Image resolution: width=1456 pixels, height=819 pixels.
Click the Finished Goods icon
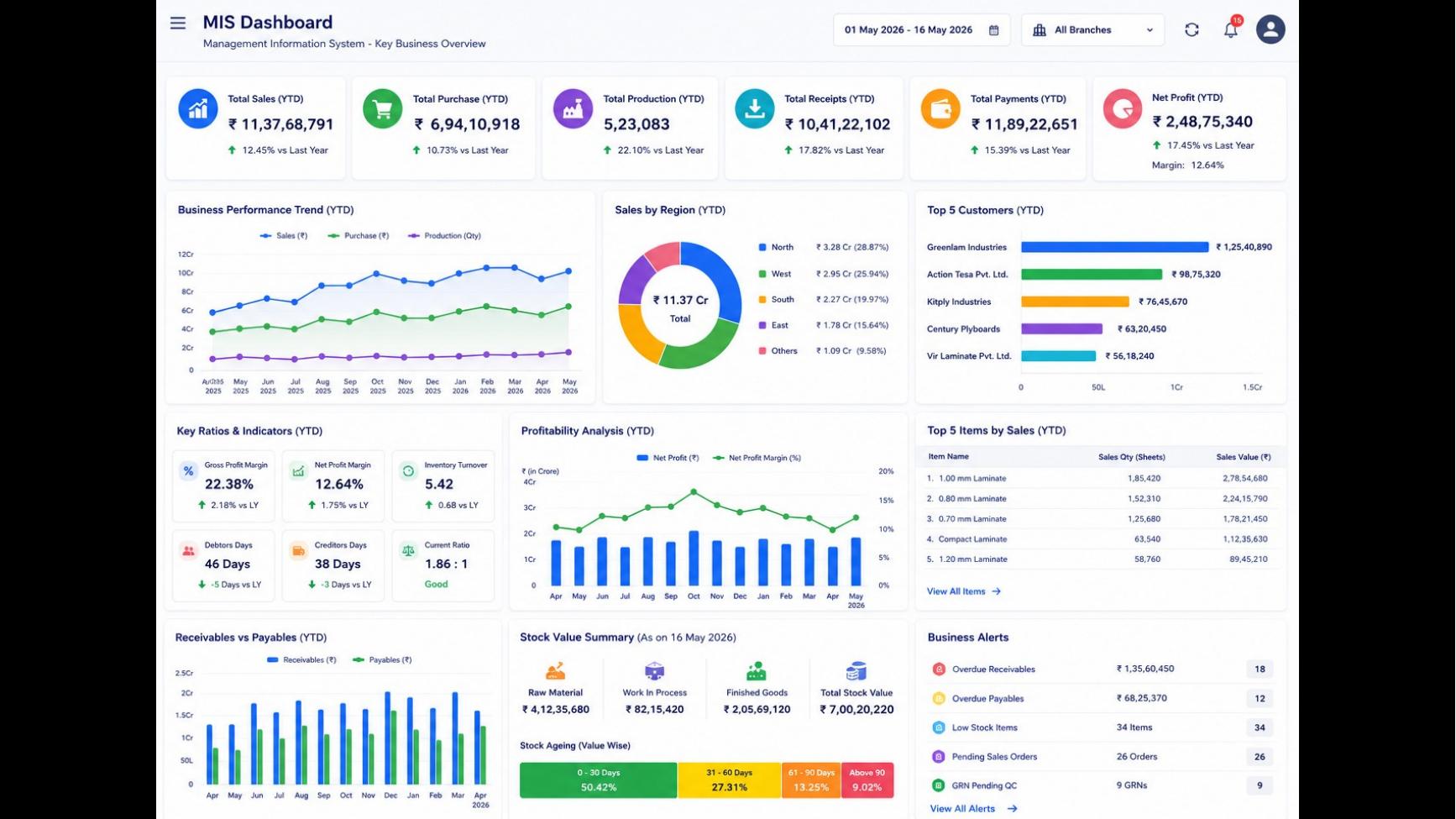point(757,671)
